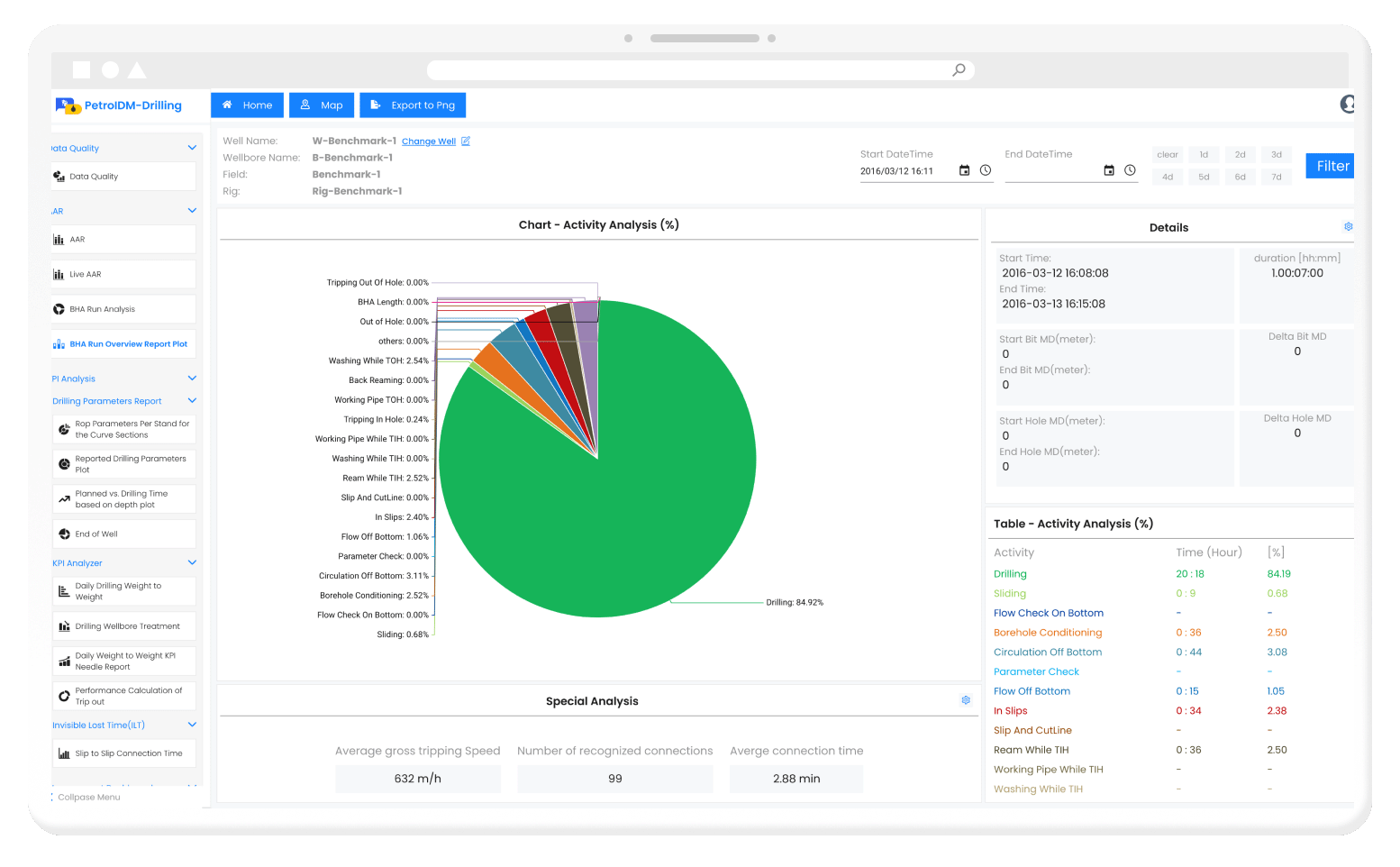Open user profile avatar icon
The width and height of the screenshot is (1400, 867).
(x=1347, y=105)
